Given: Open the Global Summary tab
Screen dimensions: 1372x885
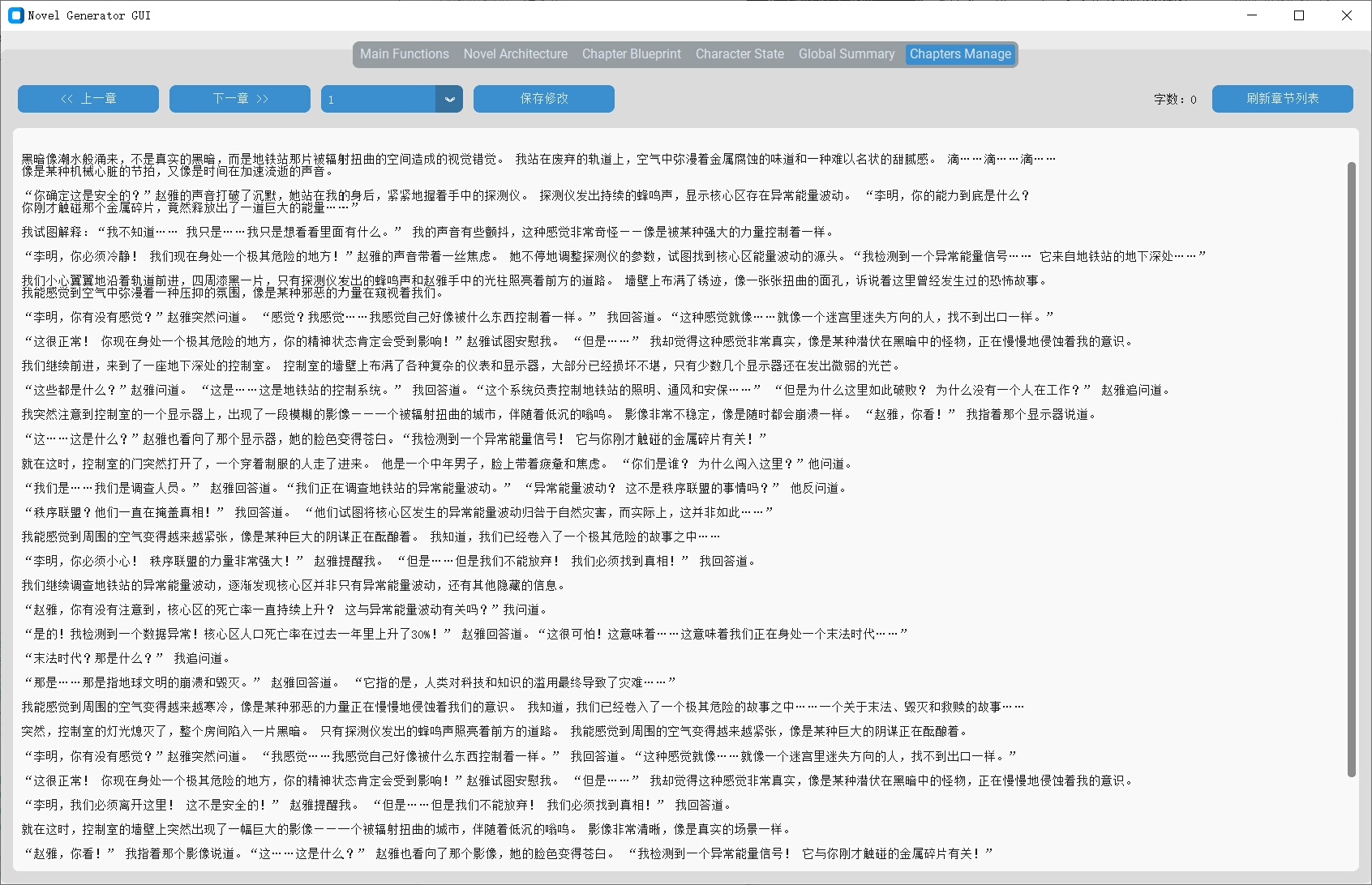Looking at the screenshot, I should [x=847, y=54].
